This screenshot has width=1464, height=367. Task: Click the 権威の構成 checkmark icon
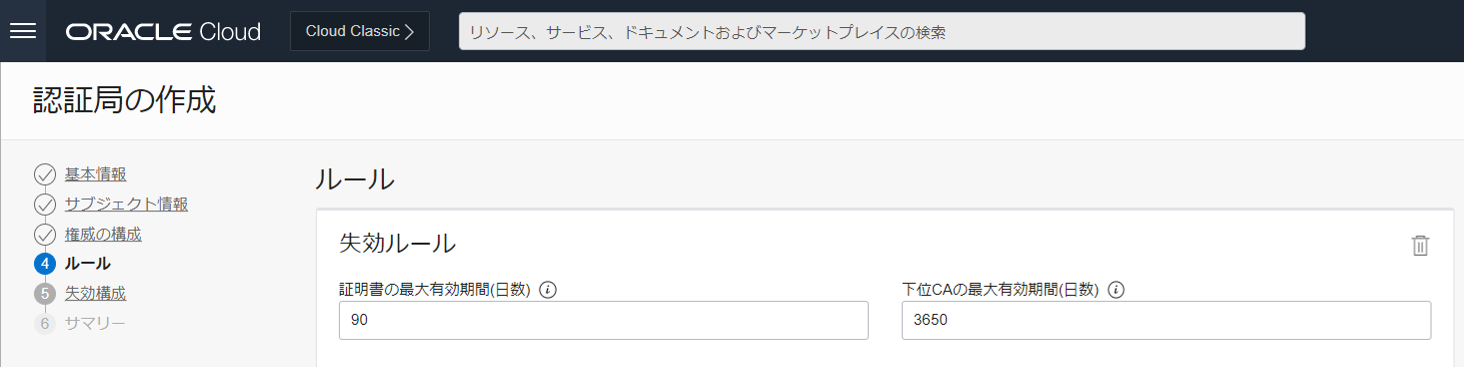(44, 235)
